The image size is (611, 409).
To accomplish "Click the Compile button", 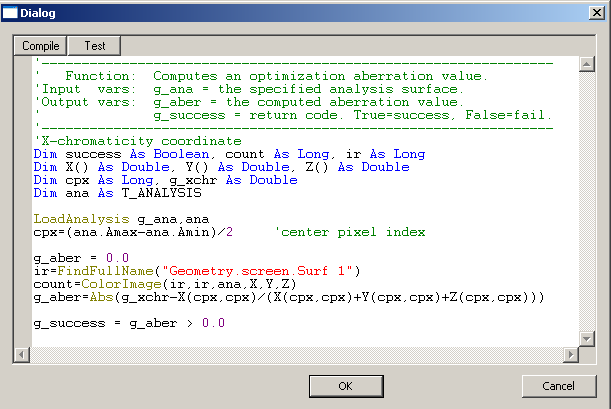I will 40,46.
